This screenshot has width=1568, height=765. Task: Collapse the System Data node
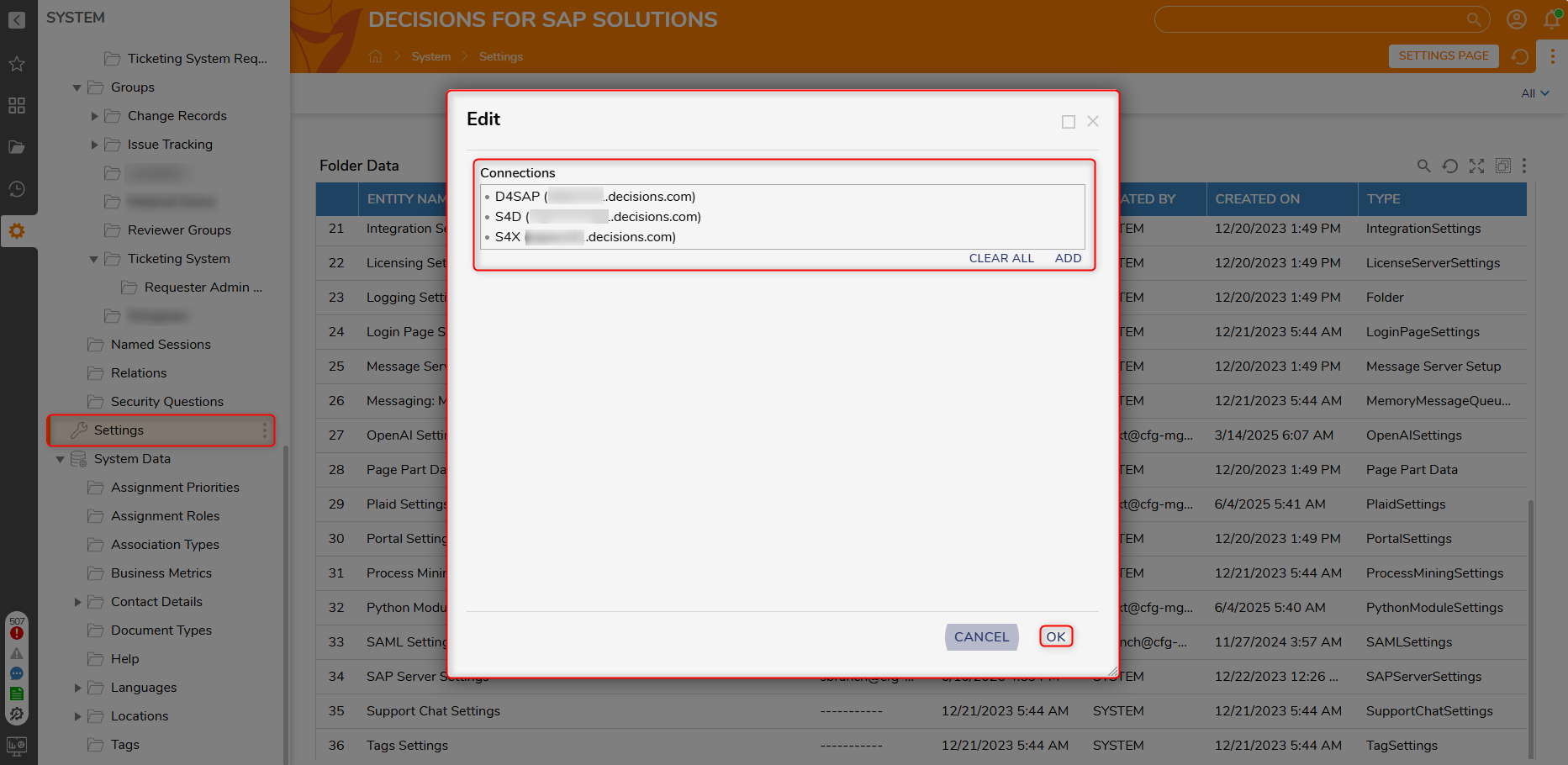point(60,459)
